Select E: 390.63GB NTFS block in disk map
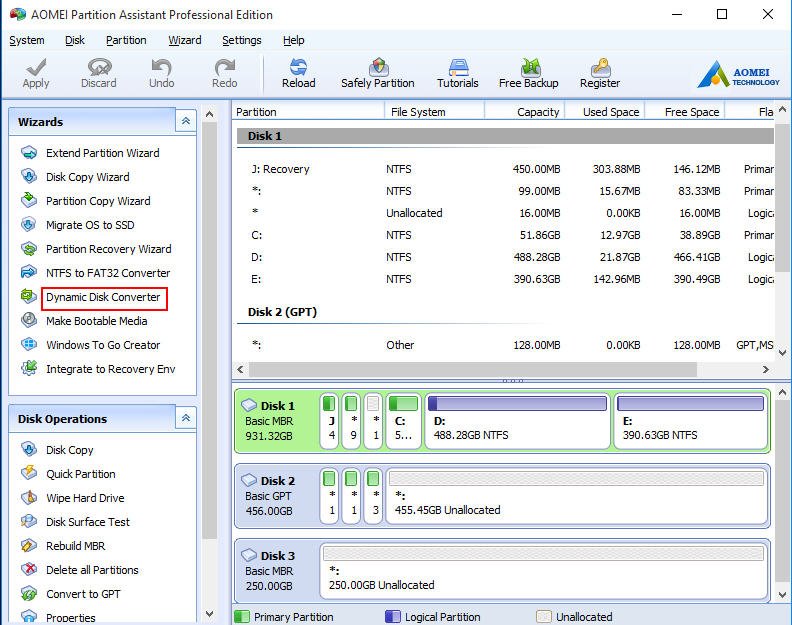 pyautogui.click(x=690, y=421)
